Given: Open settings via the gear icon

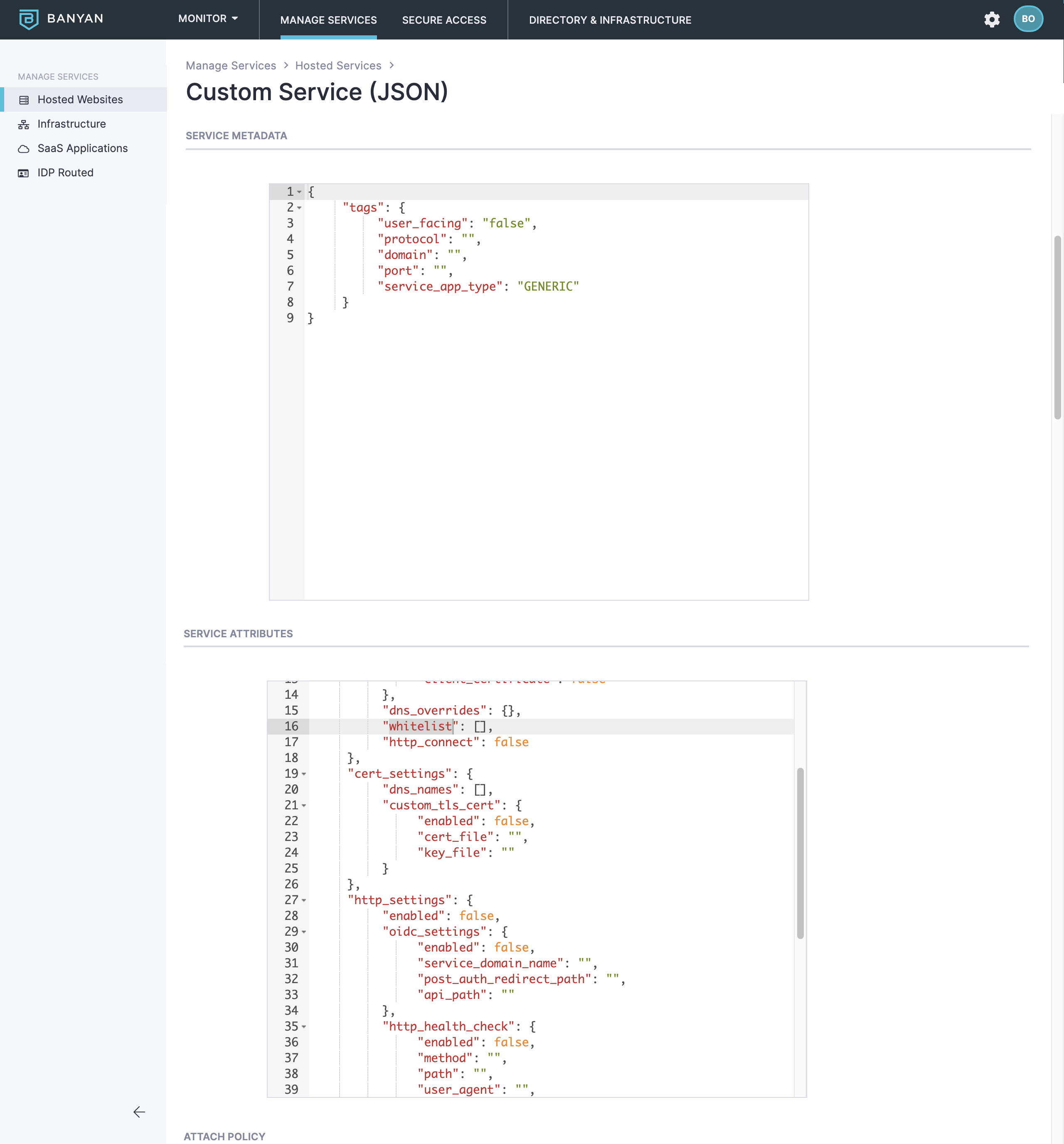Looking at the screenshot, I should 992,20.
